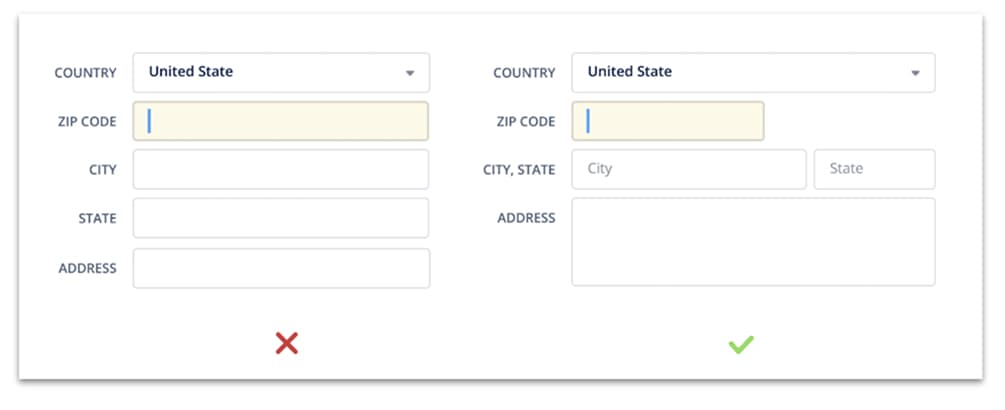The image size is (1005, 410).
Task: Click United State text in red-X form
Action: 191,72
